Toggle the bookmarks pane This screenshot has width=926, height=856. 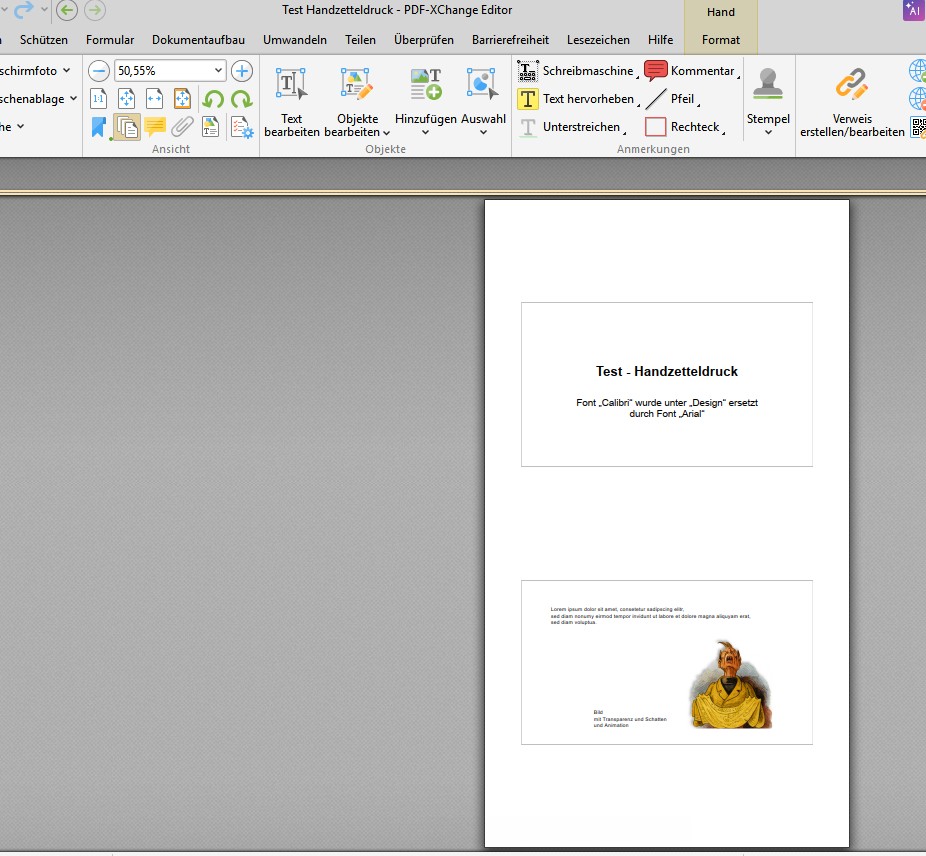click(99, 126)
